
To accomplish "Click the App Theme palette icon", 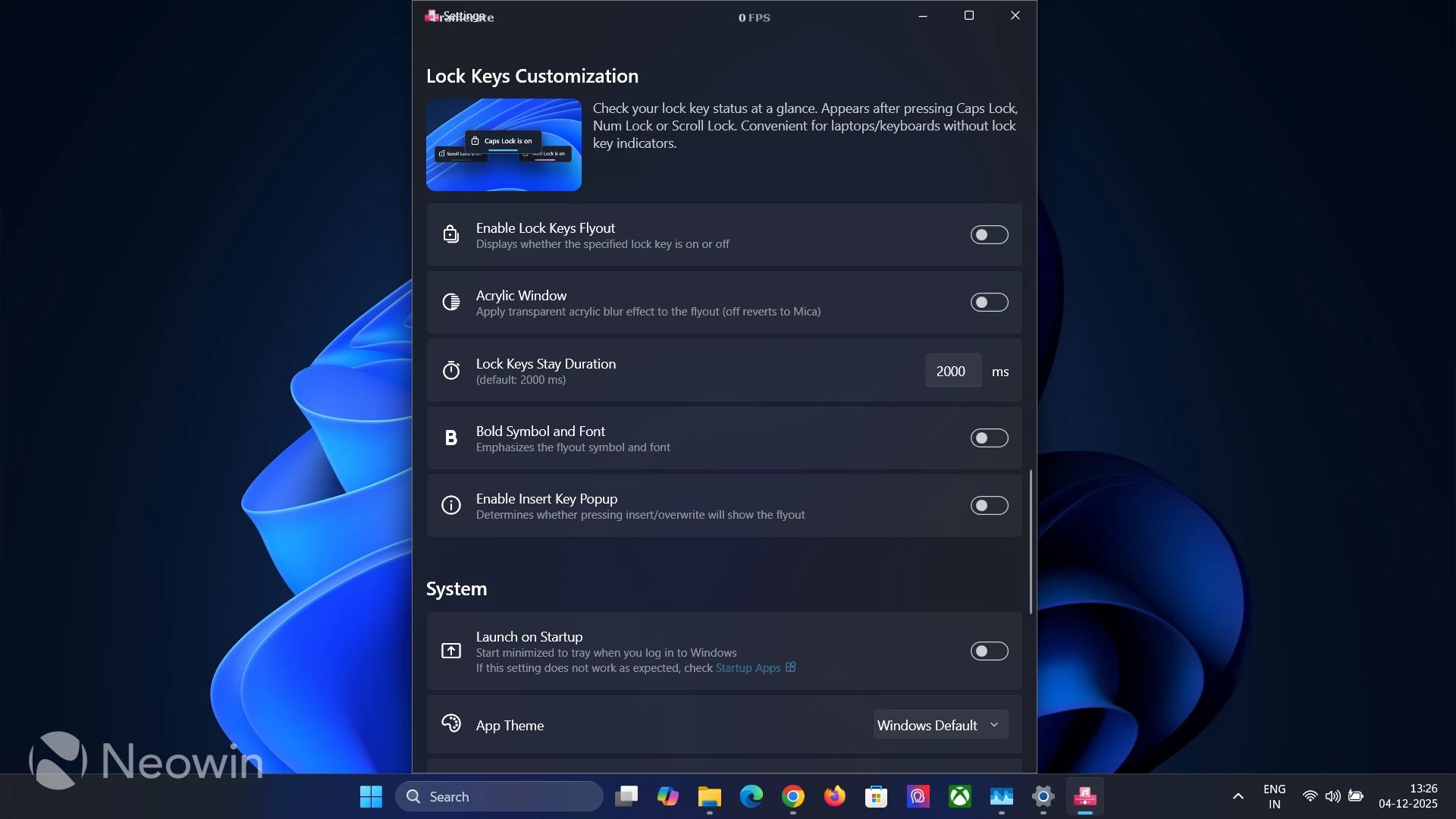I will (451, 724).
